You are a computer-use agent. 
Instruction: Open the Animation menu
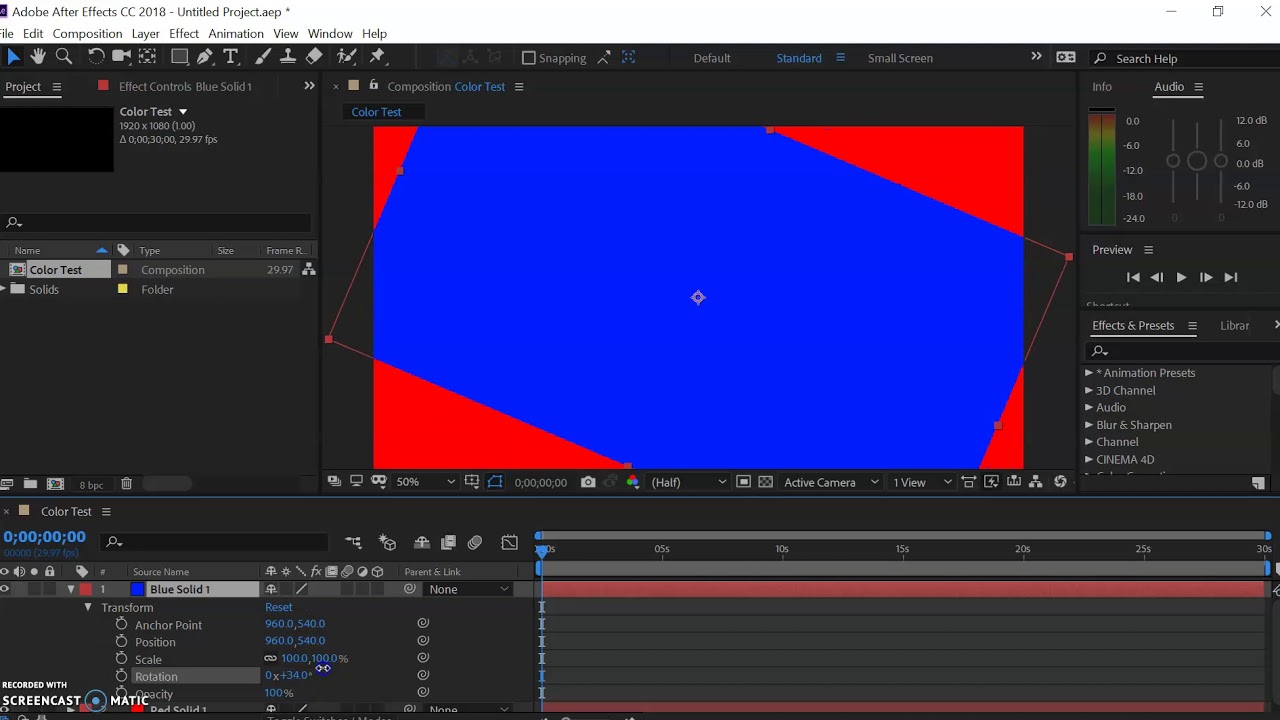[x=236, y=34]
